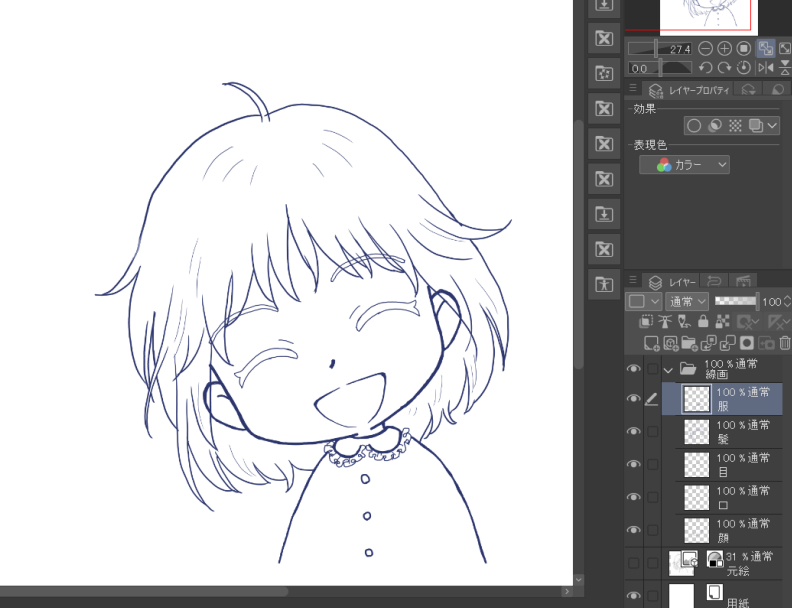
Task: Select the 目 layer
Action: pyautogui.click(x=740, y=464)
